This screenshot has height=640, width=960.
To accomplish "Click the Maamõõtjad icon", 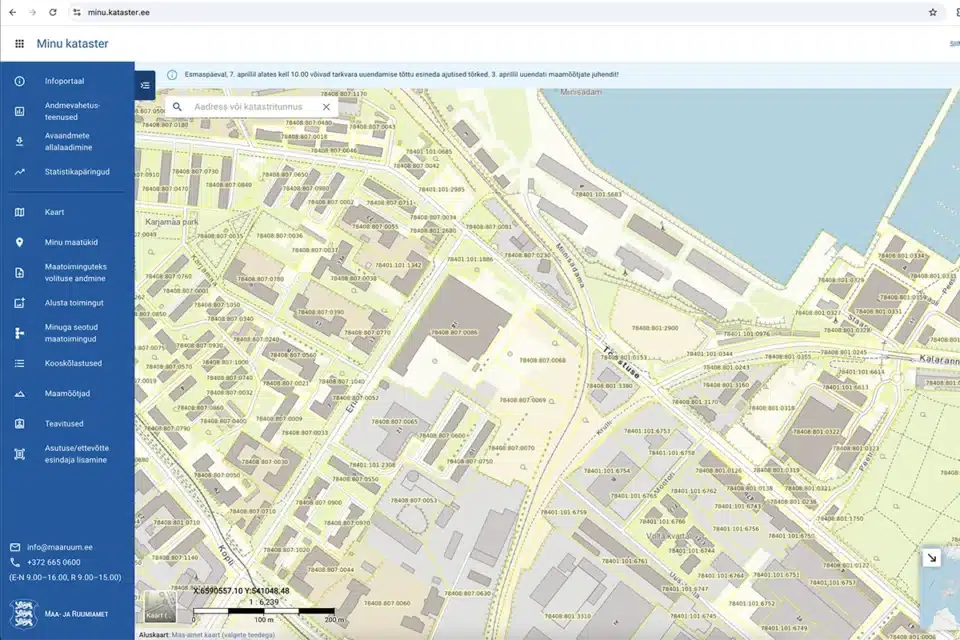I will tap(20, 394).
